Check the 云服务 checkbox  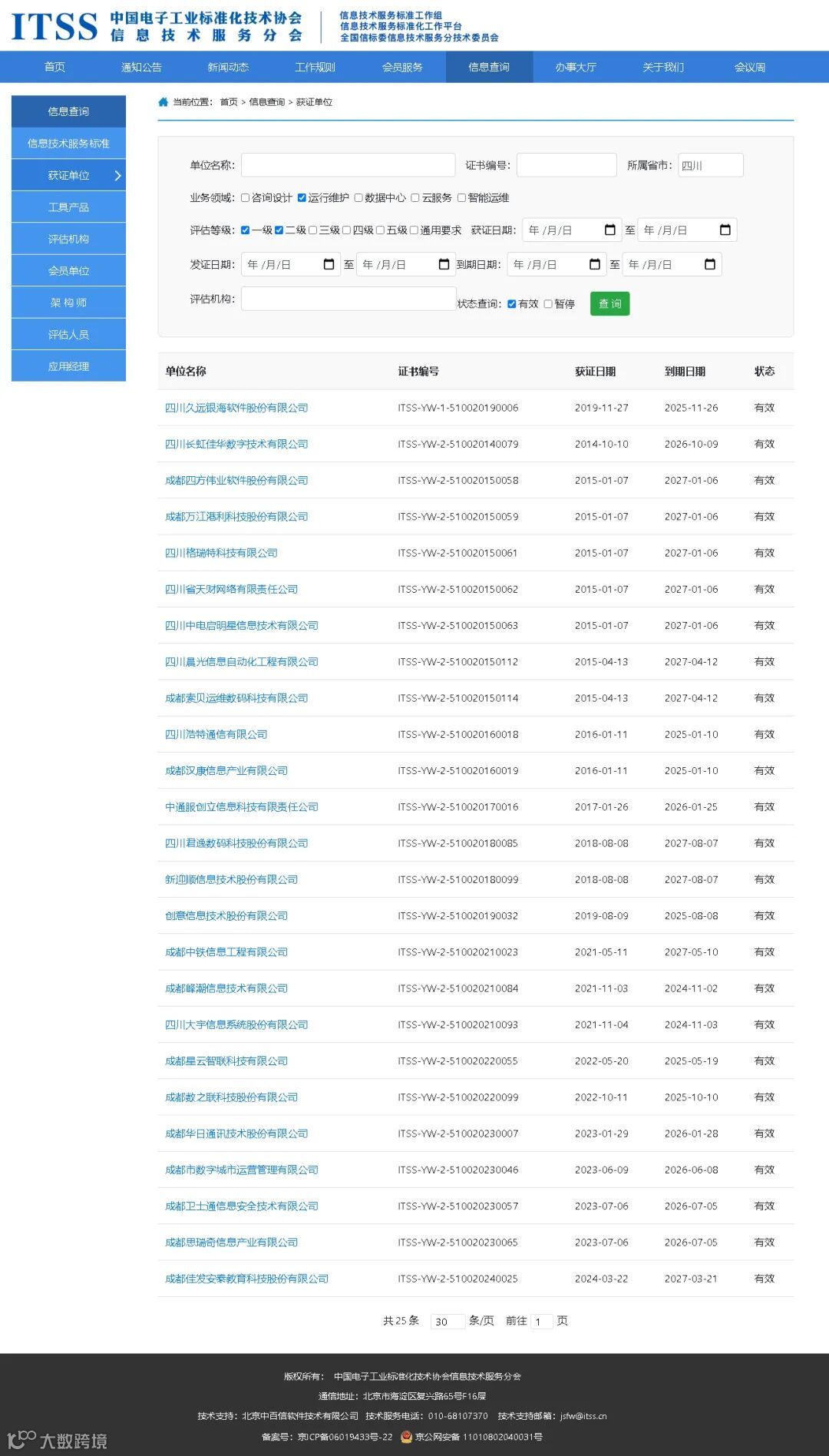415,198
